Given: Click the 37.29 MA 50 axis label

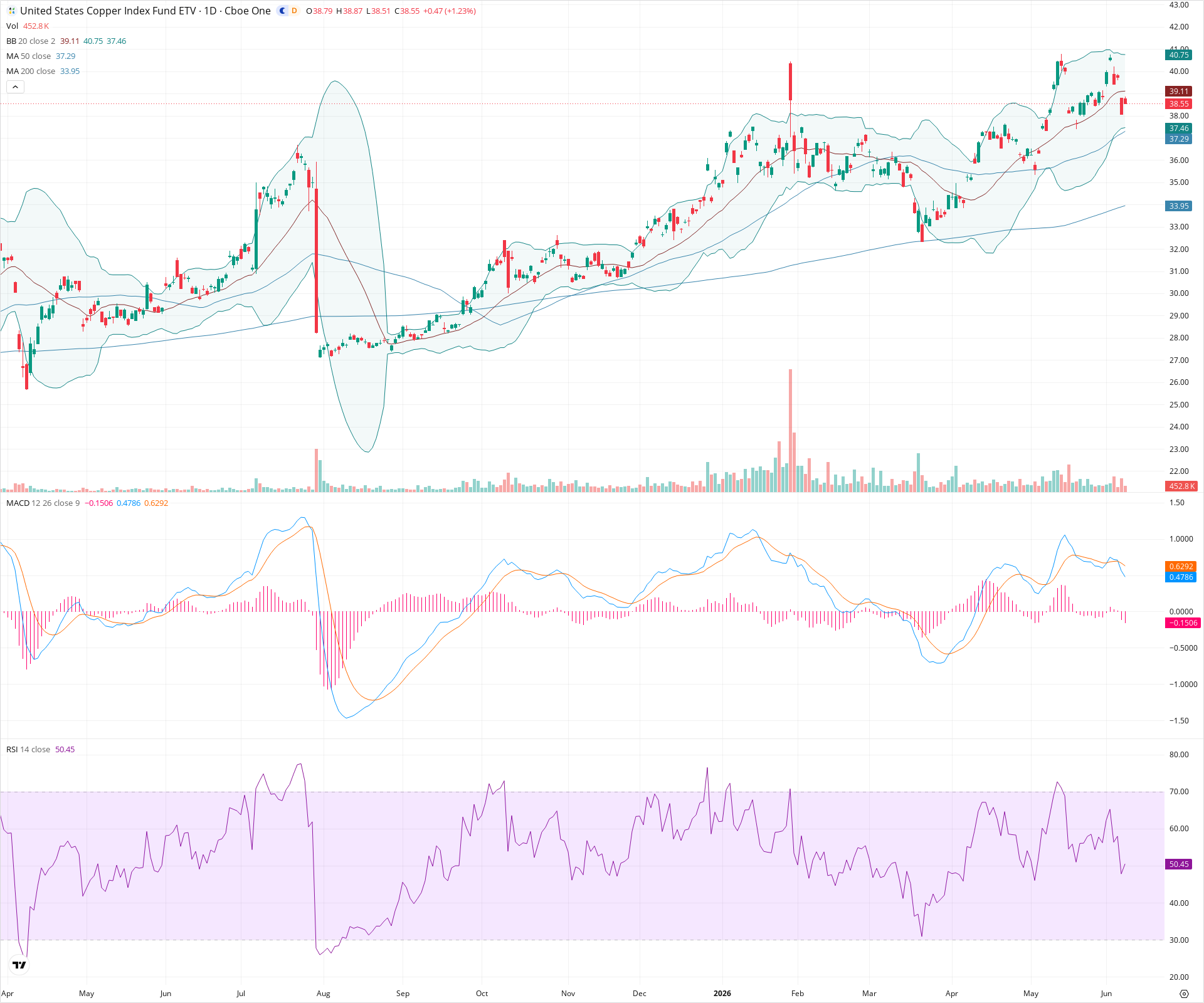Looking at the screenshot, I should click(1179, 139).
